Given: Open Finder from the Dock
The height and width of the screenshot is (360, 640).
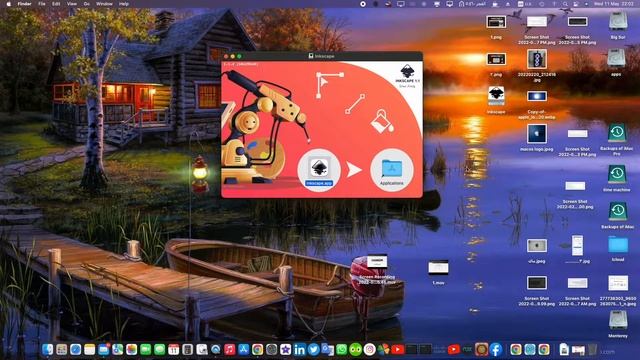Looking at the screenshot, I should (48, 349).
